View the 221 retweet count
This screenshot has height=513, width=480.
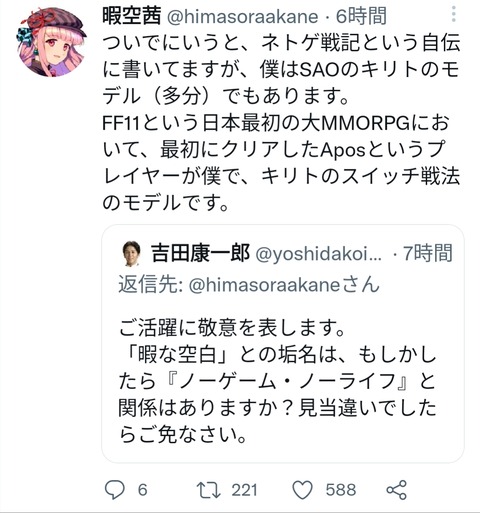tap(244, 490)
